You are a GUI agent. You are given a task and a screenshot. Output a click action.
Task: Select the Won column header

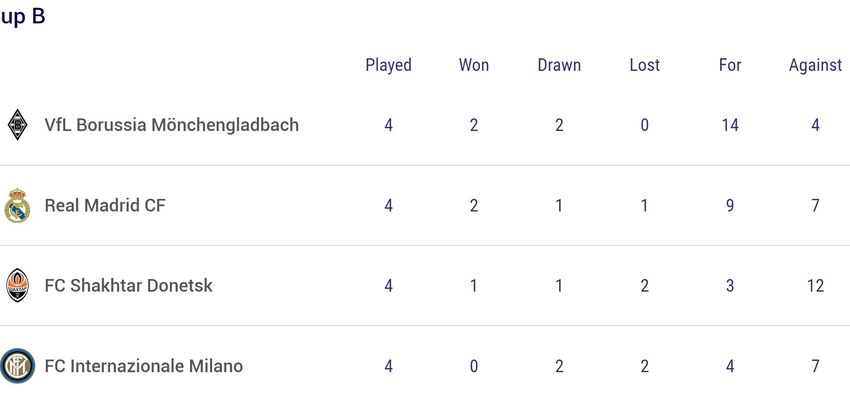[x=474, y=65]
